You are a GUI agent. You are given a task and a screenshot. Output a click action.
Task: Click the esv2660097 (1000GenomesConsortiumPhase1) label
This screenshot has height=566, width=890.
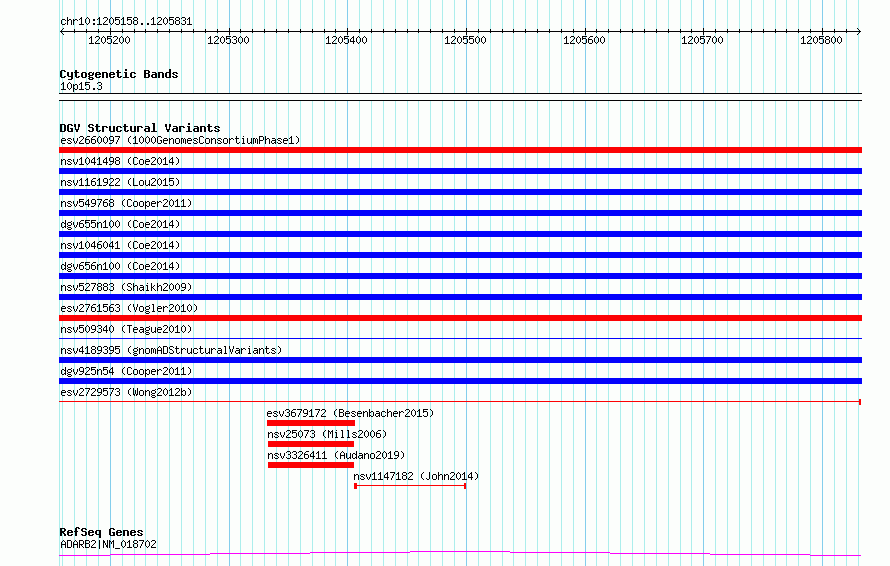180,140
